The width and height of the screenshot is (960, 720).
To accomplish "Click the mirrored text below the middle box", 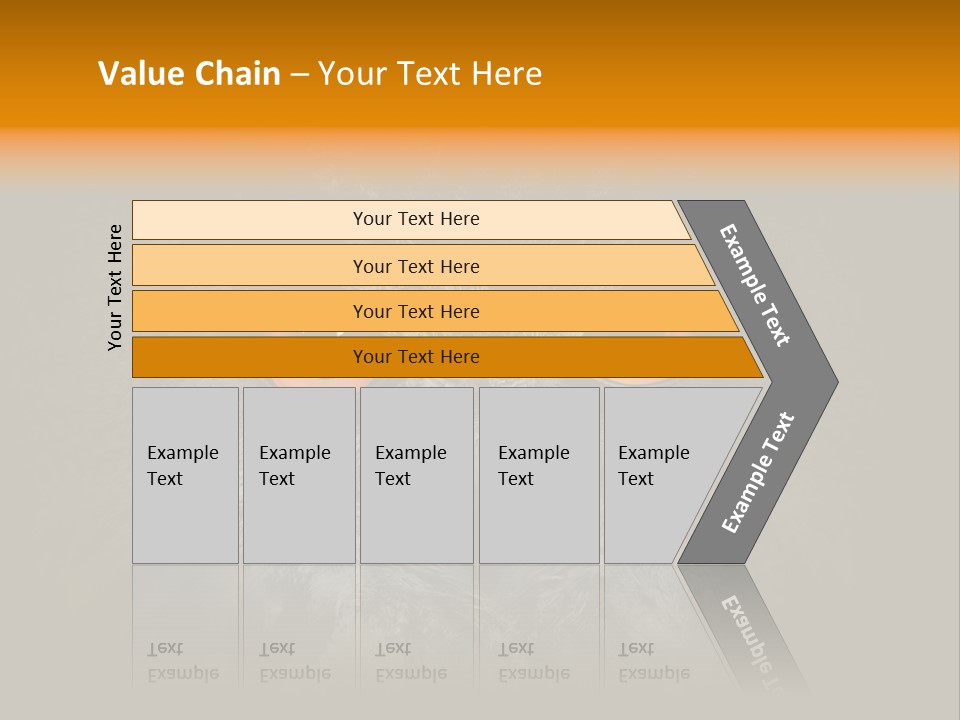I will click(x=410, y=661).
